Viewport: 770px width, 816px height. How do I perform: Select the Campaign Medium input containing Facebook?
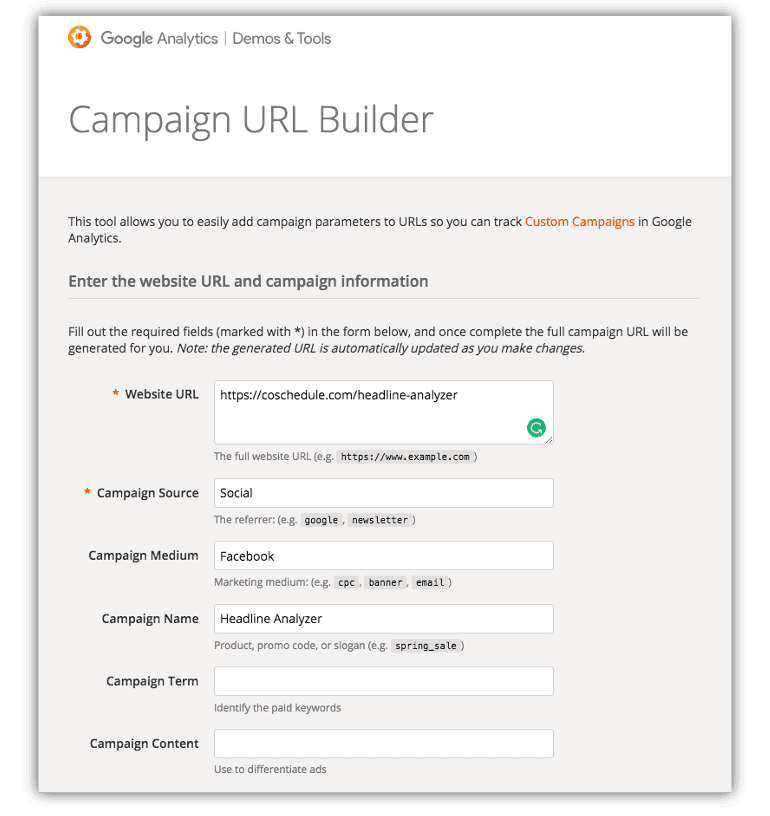[383, 556]
